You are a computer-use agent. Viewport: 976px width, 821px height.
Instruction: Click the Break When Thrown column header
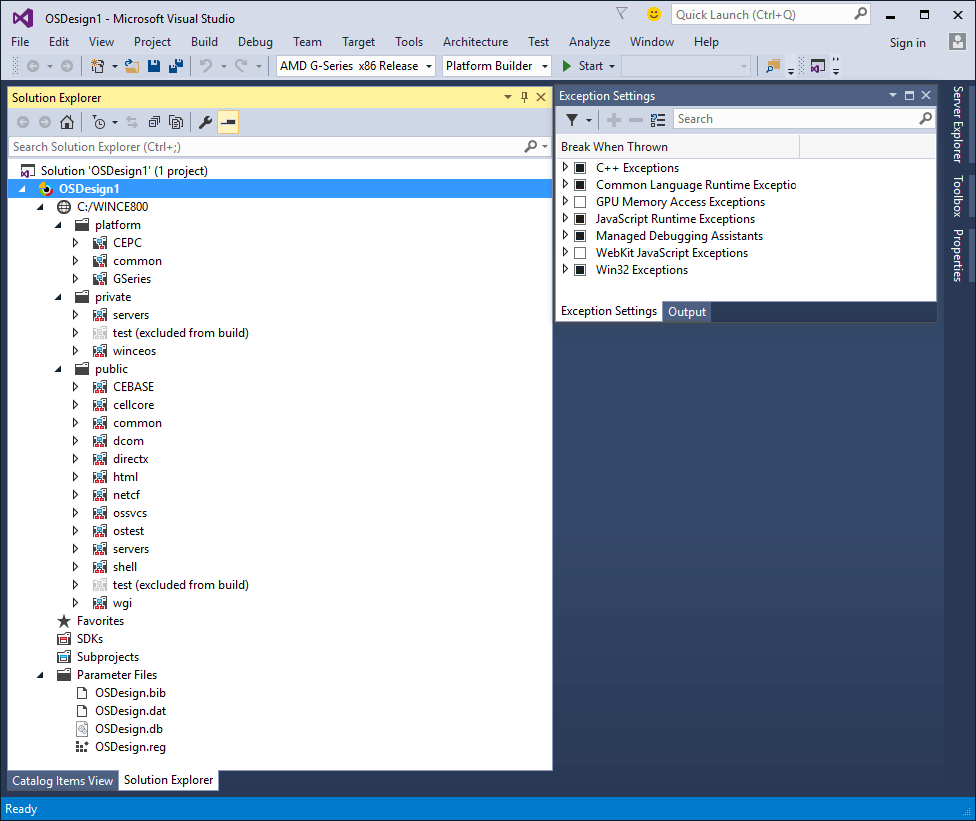(x=678, y=147)
